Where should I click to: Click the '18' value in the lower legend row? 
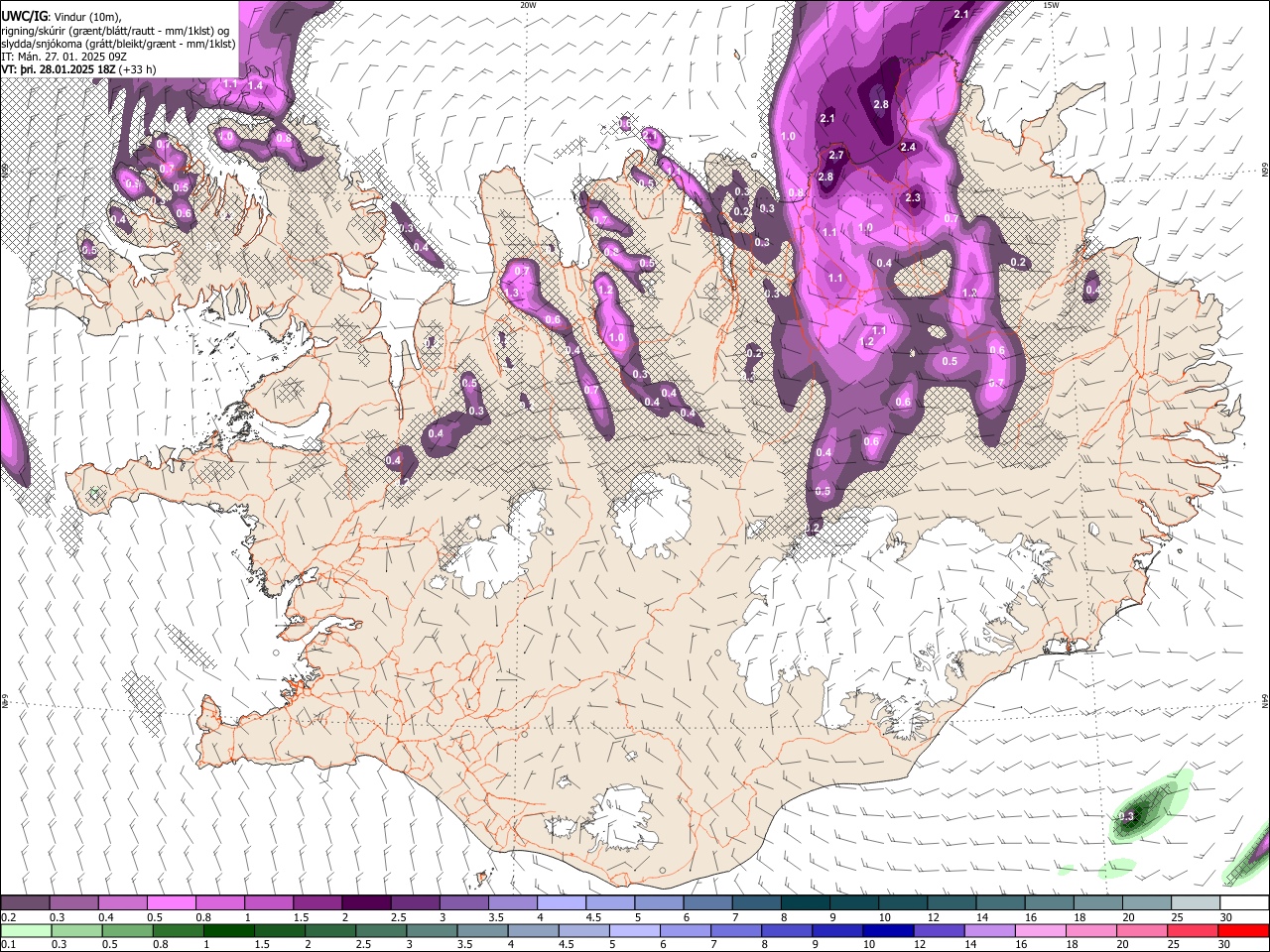(x=1071, y=945)
